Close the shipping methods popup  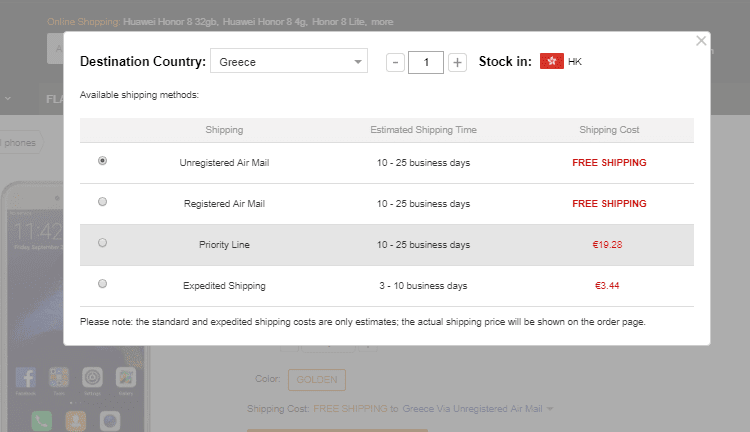tap(701, 41)
